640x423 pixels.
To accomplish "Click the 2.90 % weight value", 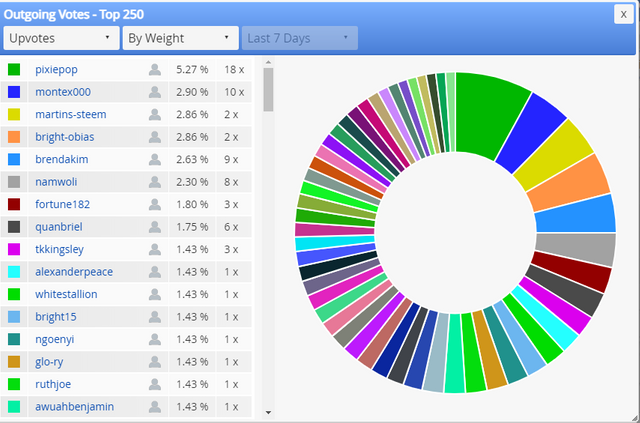I will point(192,92).
